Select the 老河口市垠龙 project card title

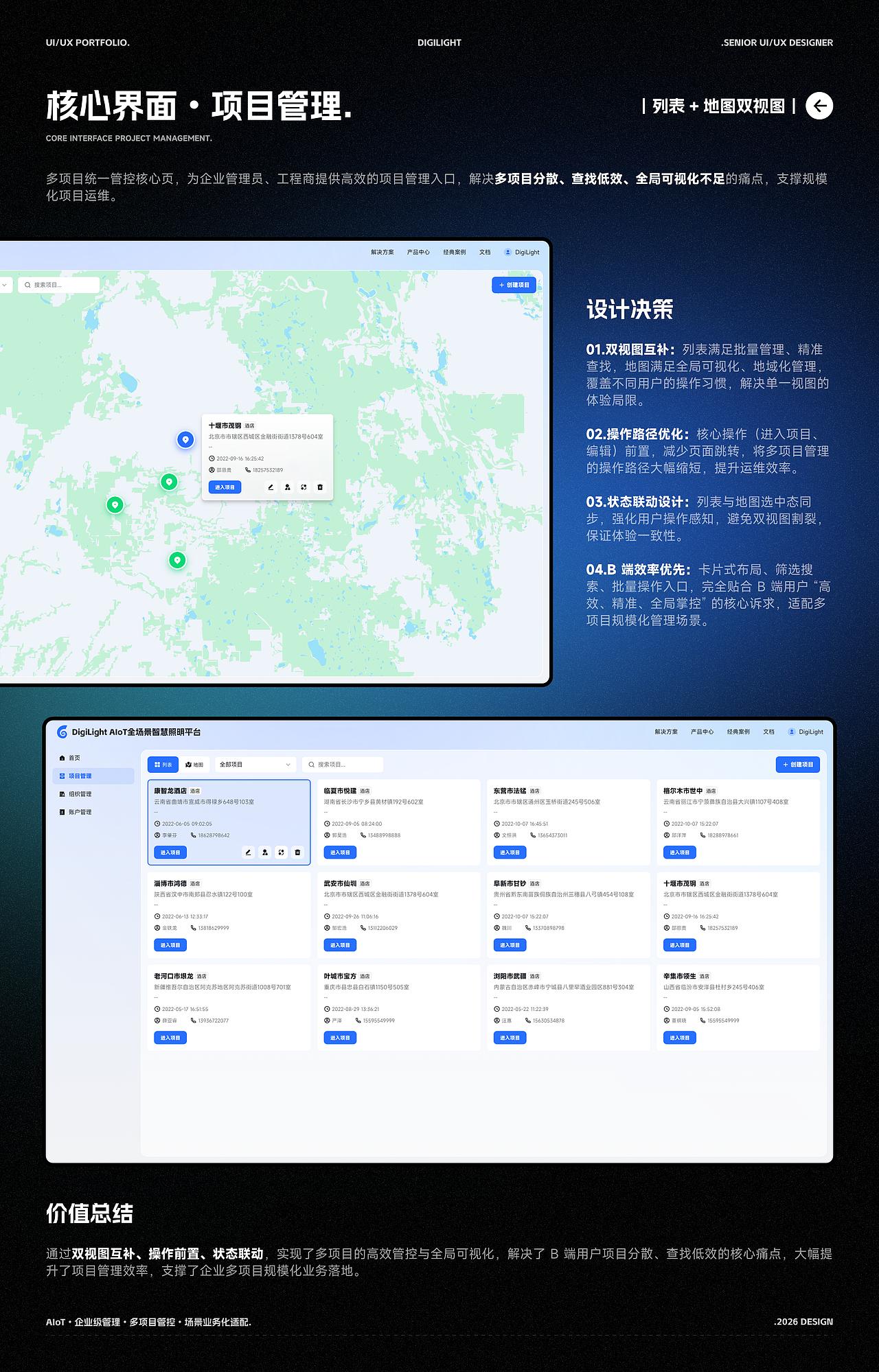pos(174,977)
